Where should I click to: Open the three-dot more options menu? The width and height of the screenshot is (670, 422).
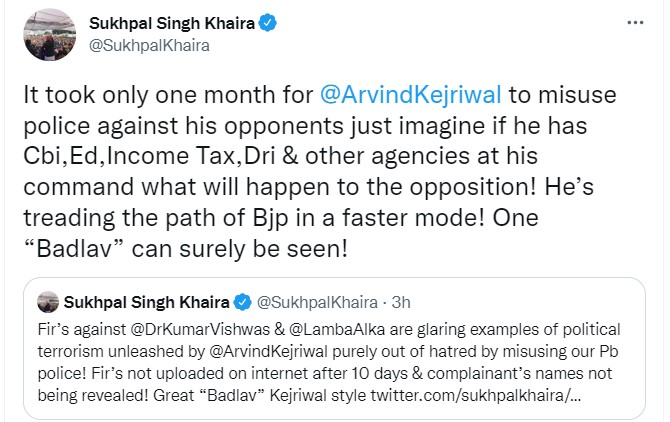(x=635, y=23)
